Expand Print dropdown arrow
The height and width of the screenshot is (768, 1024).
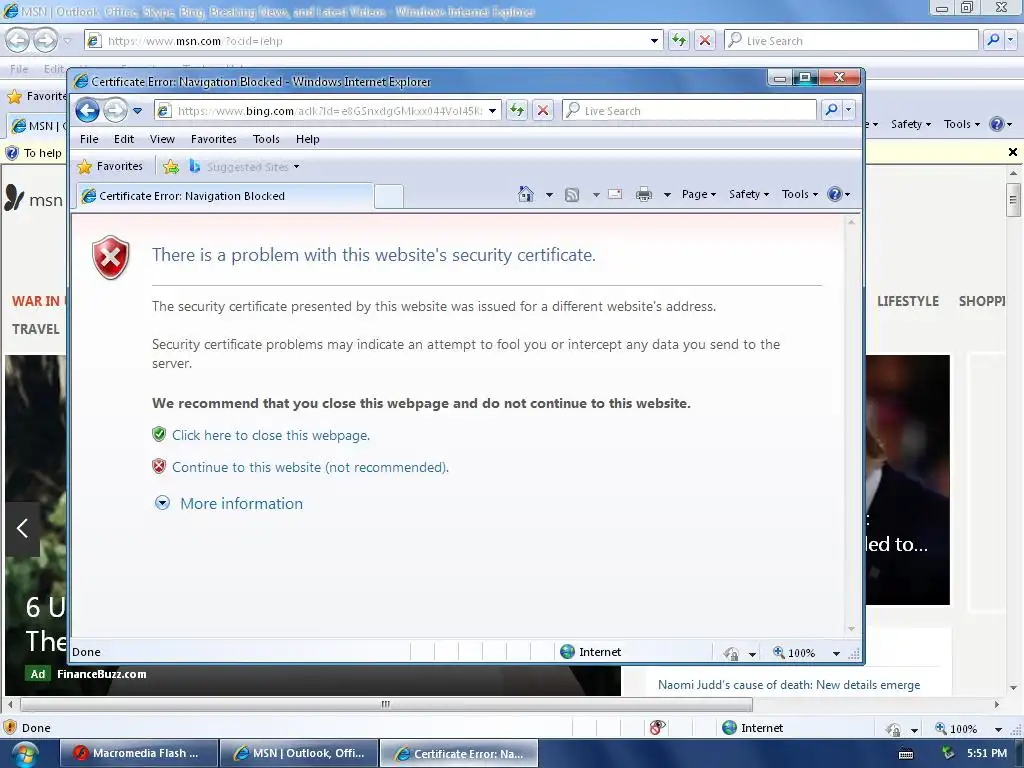tap(667, 195)
